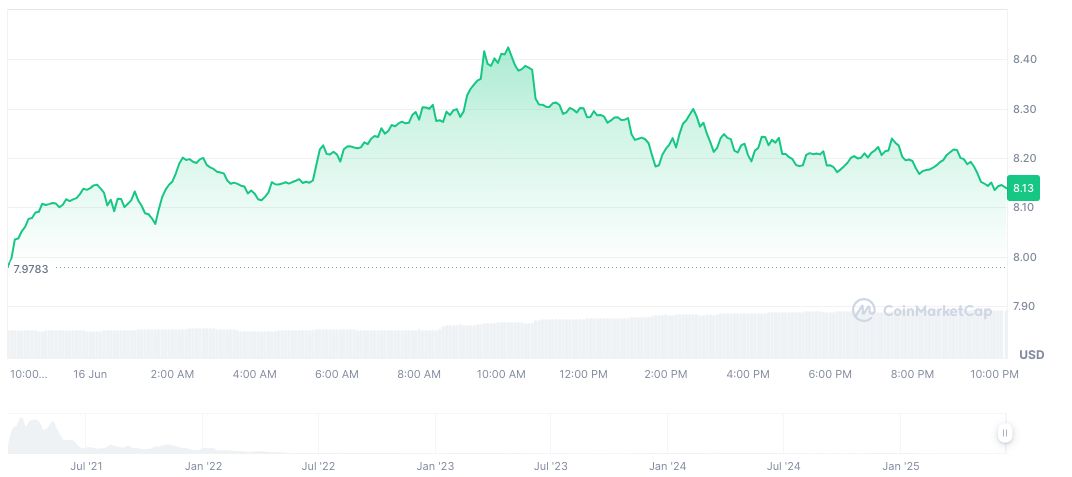Click the 10:00 PM time axis label

point(995,374)
